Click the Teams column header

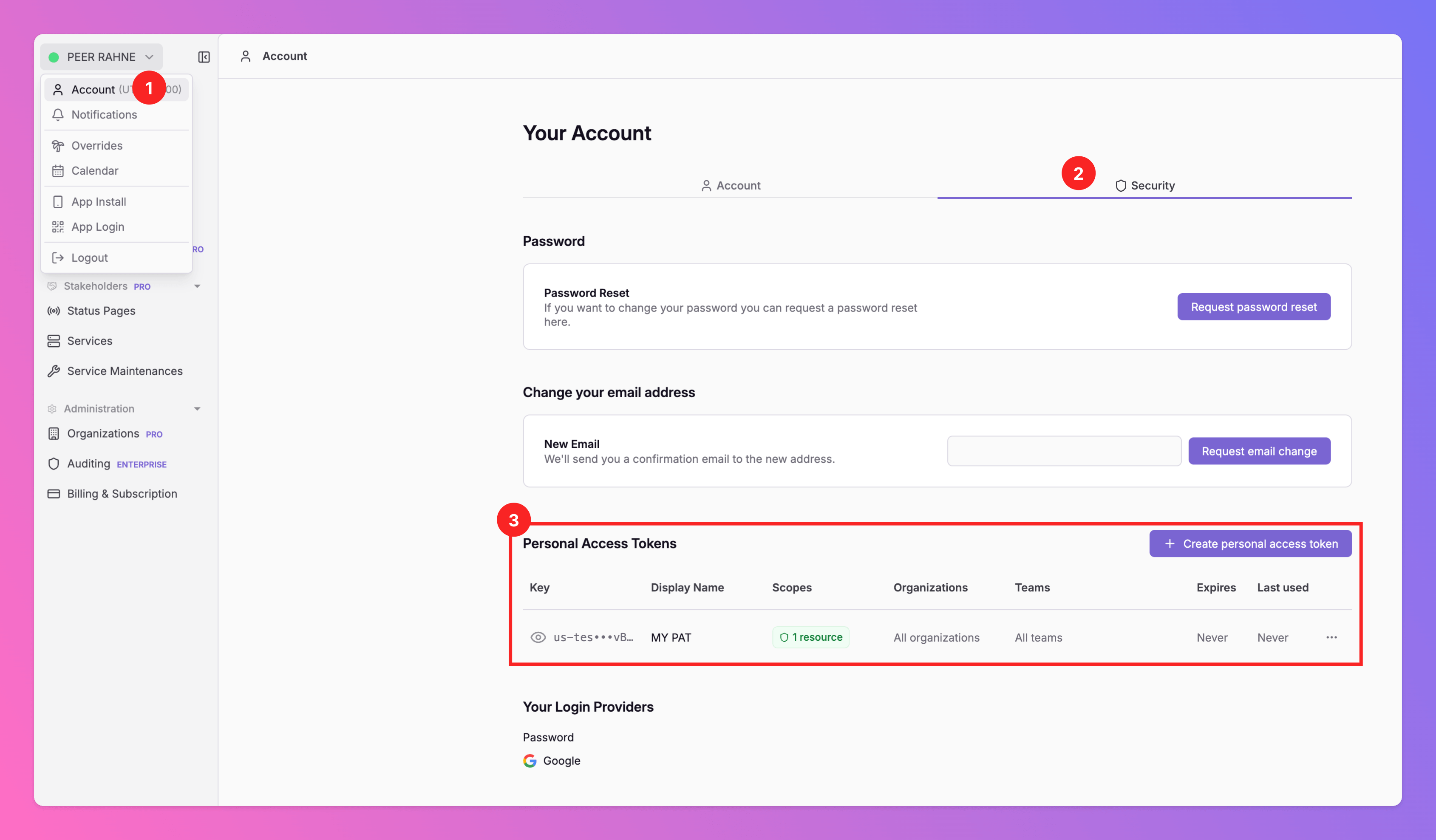click(1032, 588)
